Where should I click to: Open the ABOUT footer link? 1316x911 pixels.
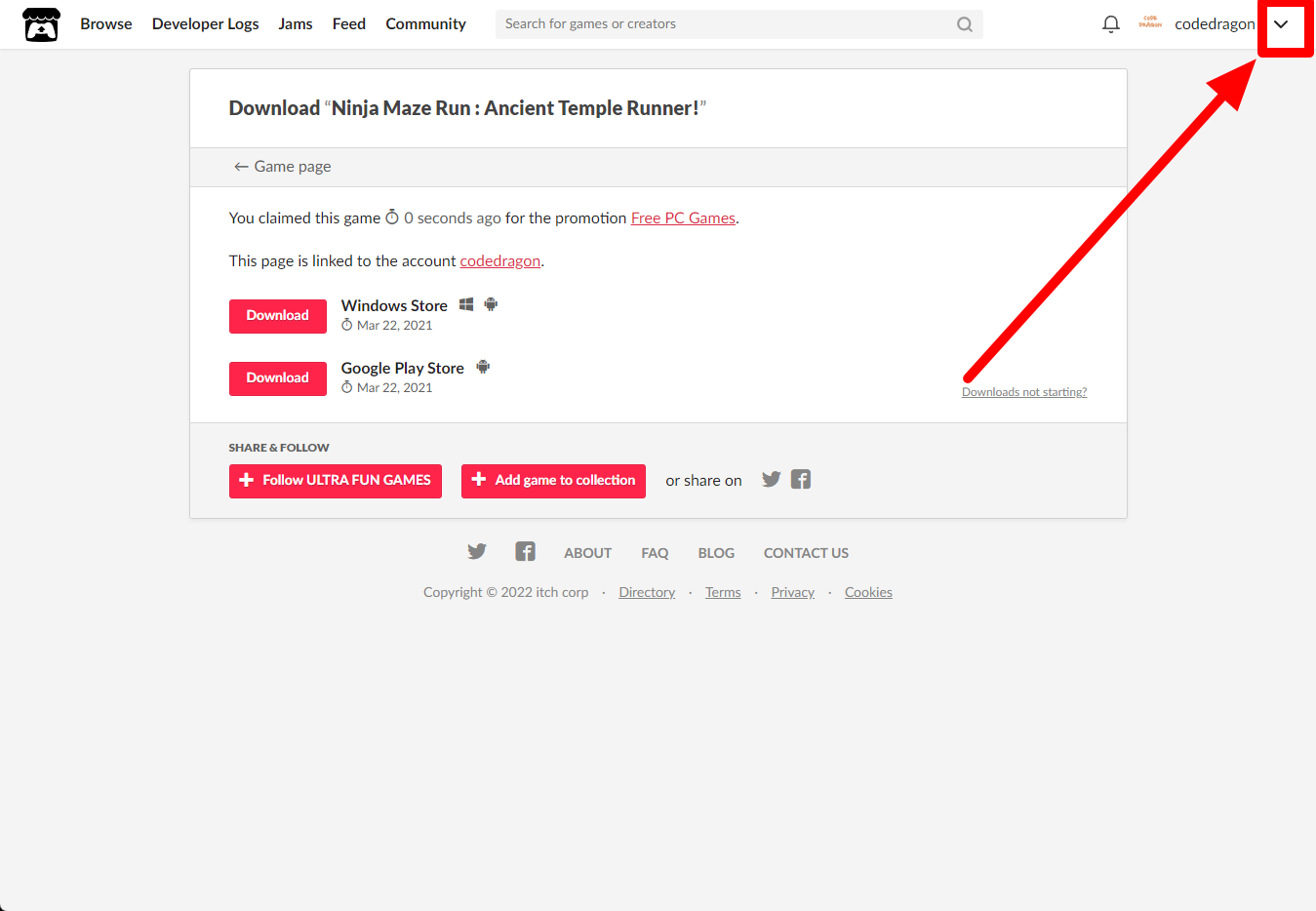click(x=588, y=553)
